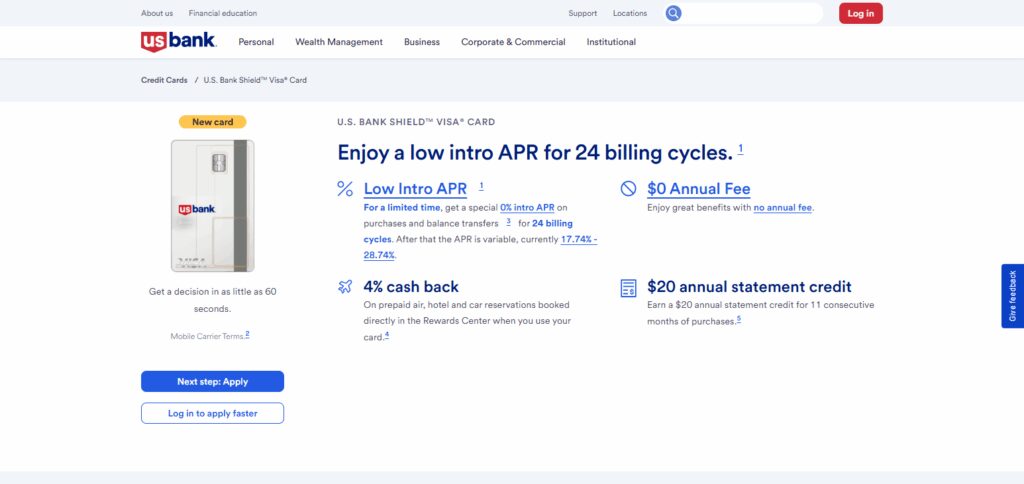1024x484 pixels.
Task: Click in the search input field
Action: (752, 13)
